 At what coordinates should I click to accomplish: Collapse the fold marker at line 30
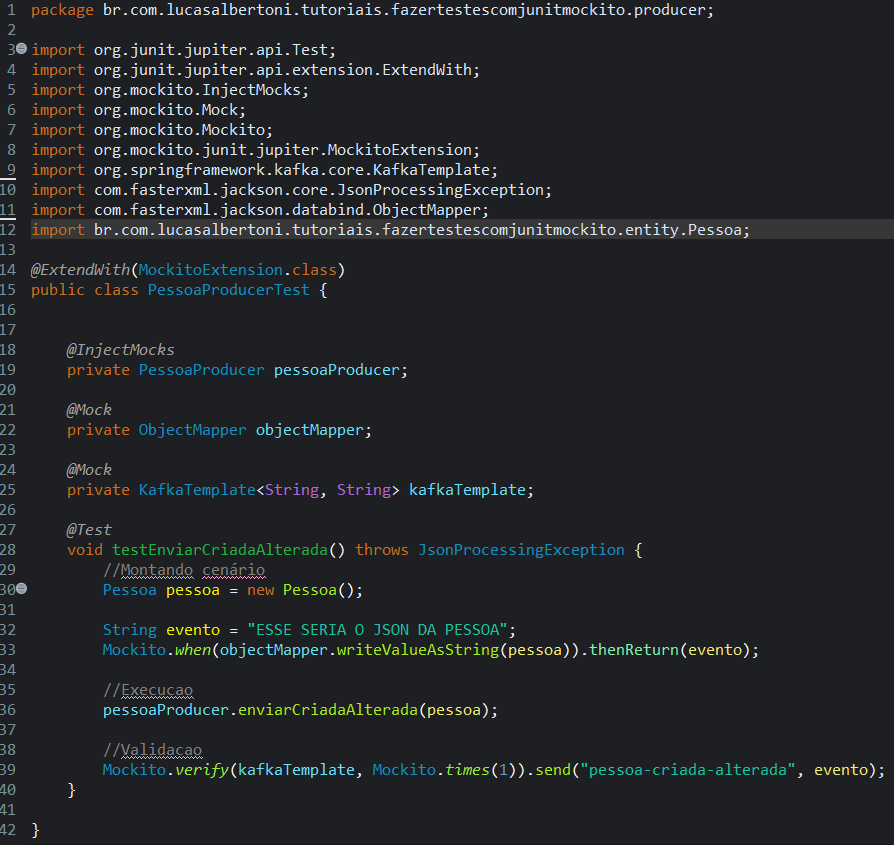(22, 589)
